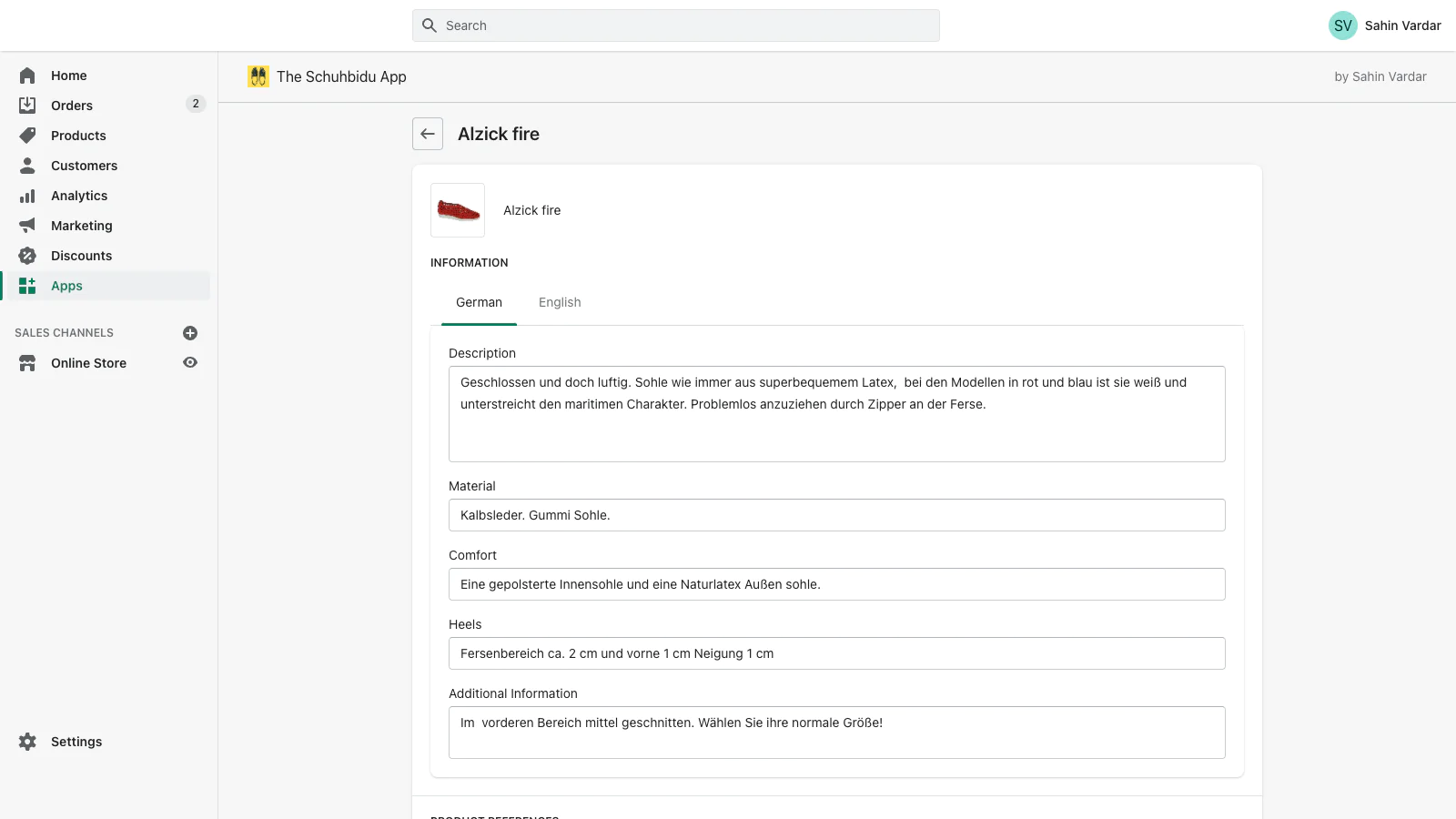Screen dimensions: 1456x819
Task: Click the SALES CHANNELS heading
Action: pos(64,333)
